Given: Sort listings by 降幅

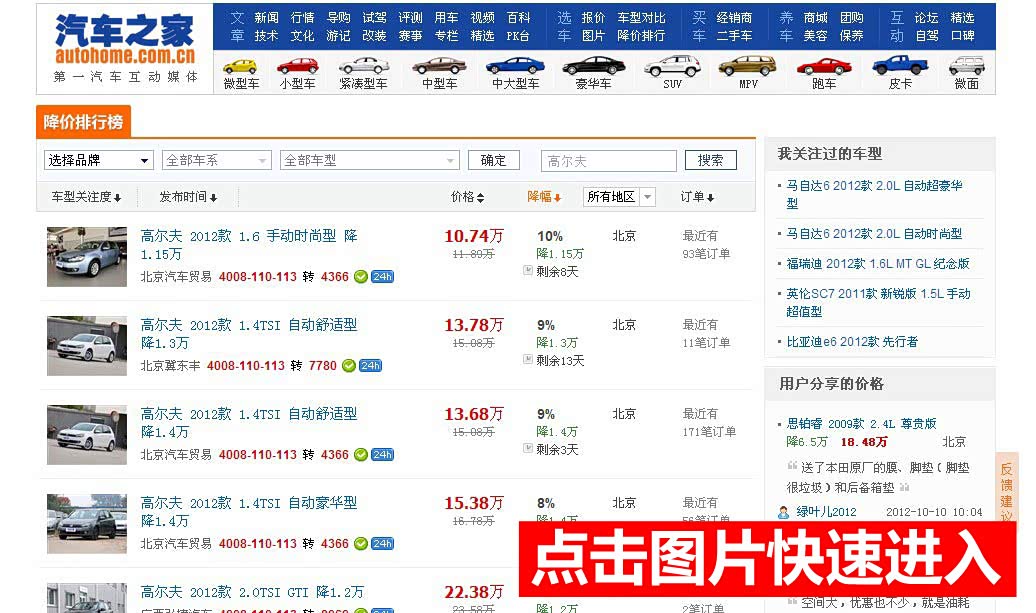Looking at the screenshot, I should tap(544, 197).
